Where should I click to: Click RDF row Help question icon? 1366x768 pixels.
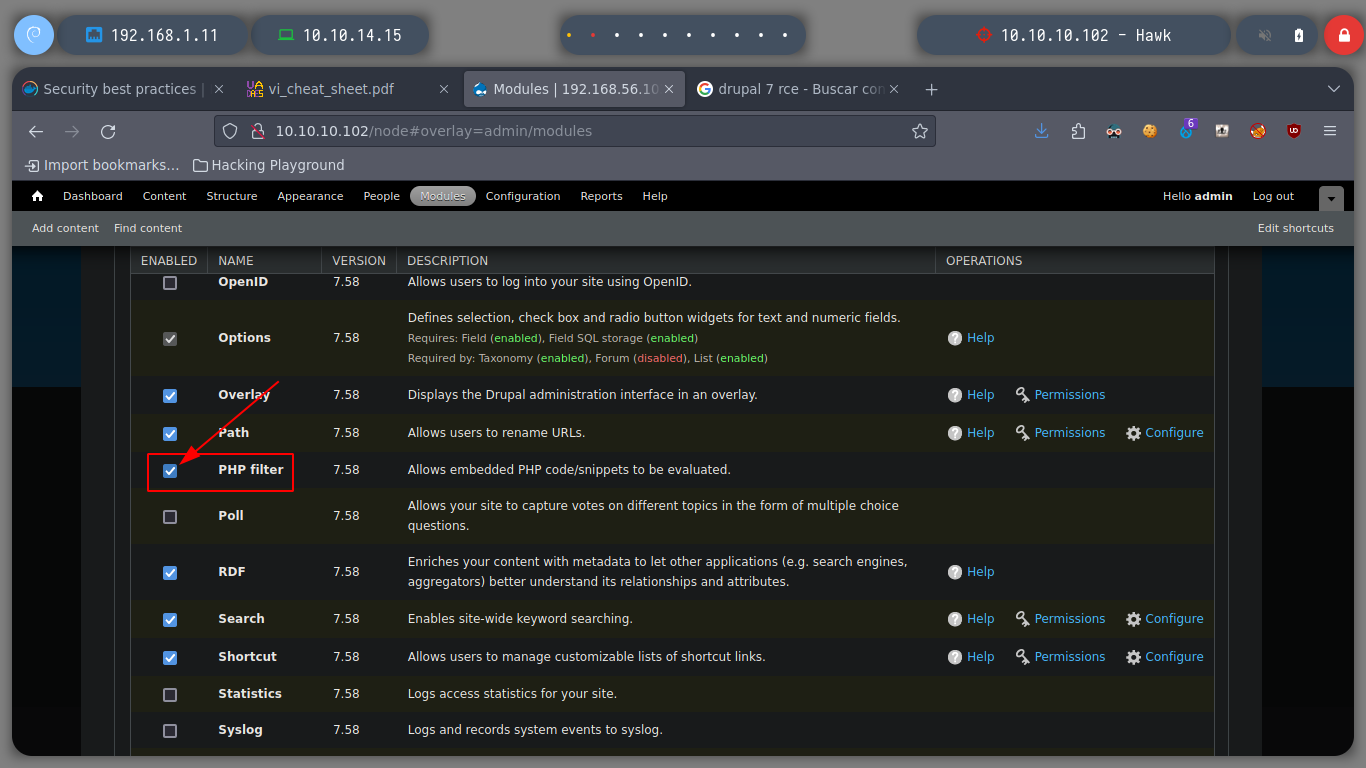(955, 572)
